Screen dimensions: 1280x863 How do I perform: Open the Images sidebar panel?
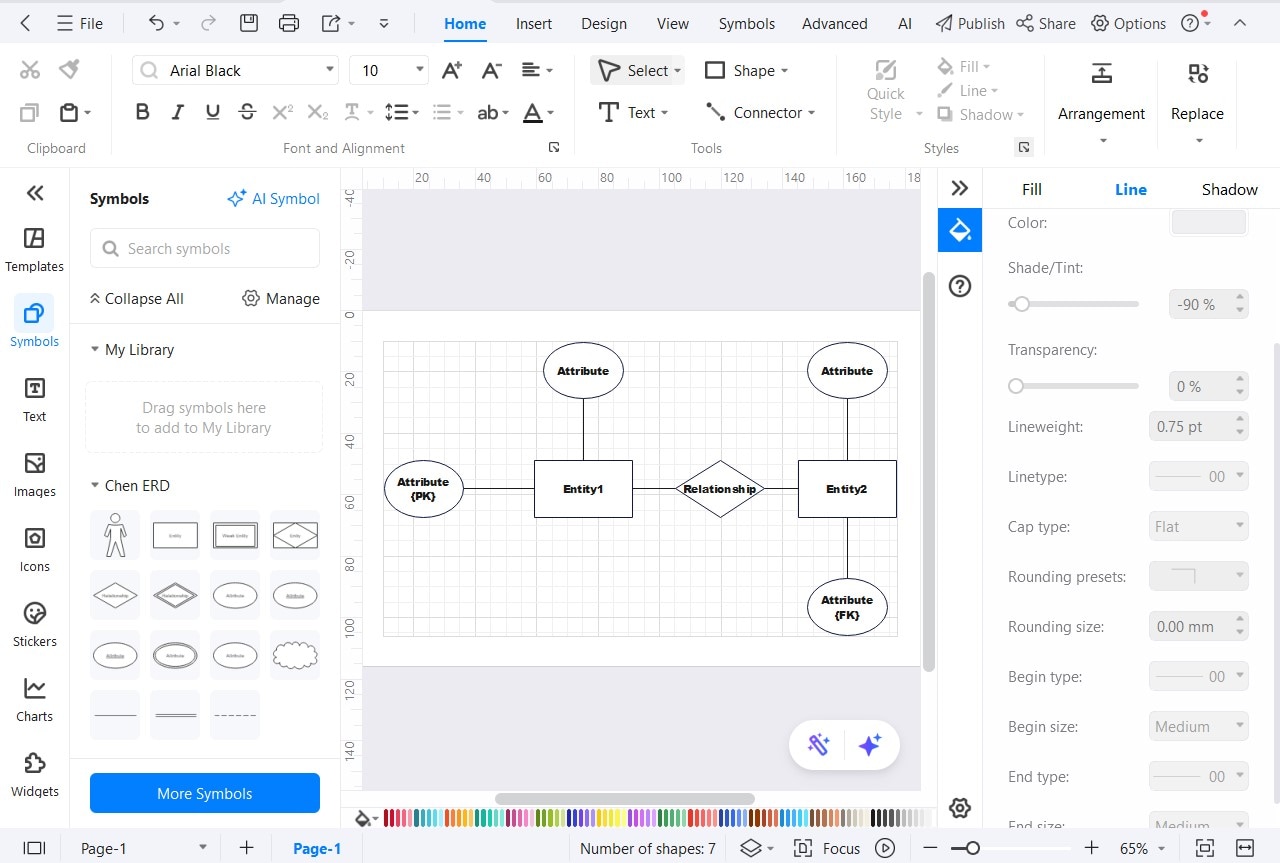34,474
